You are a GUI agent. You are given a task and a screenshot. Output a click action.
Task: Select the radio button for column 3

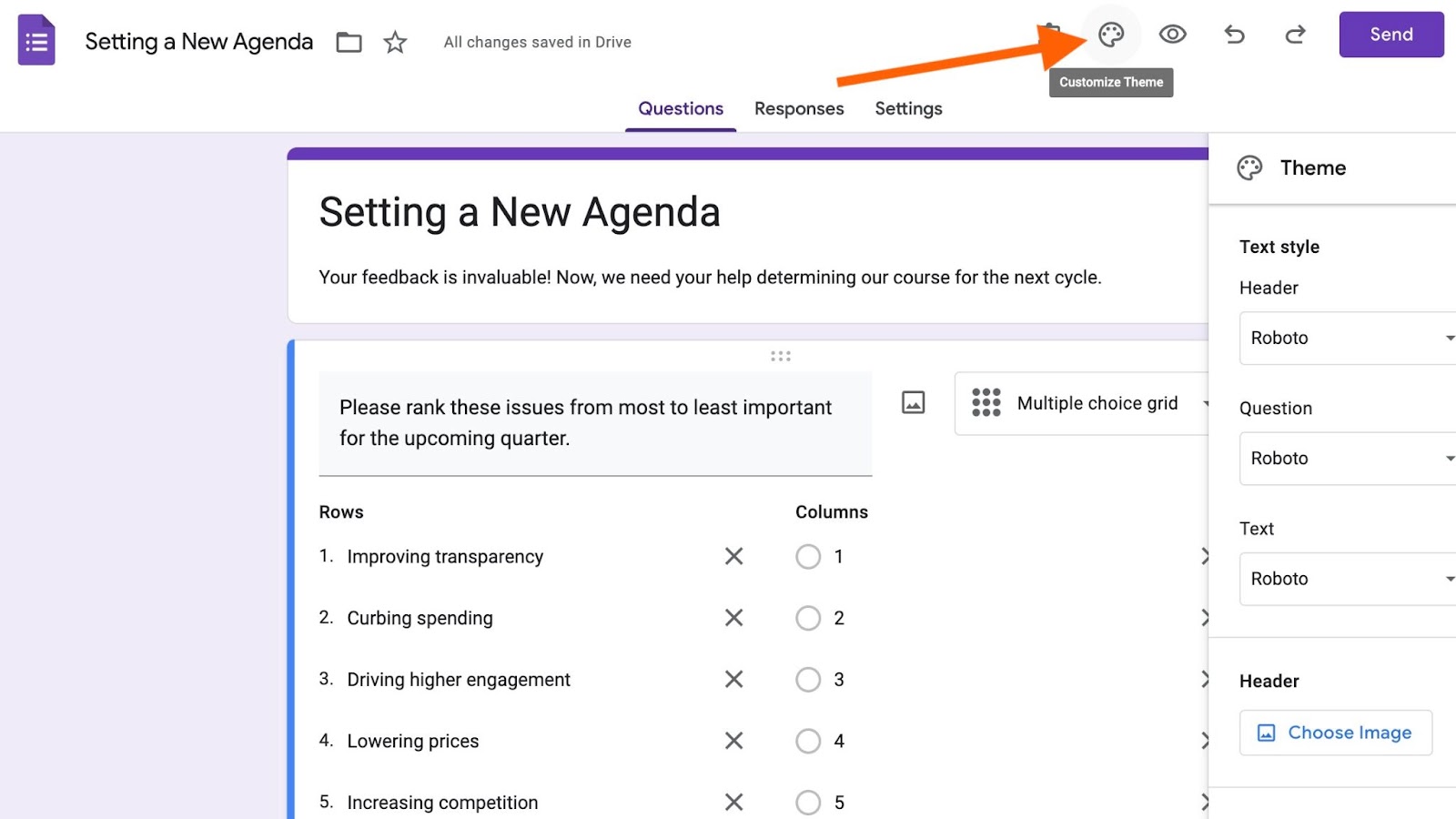coord(808,680)
